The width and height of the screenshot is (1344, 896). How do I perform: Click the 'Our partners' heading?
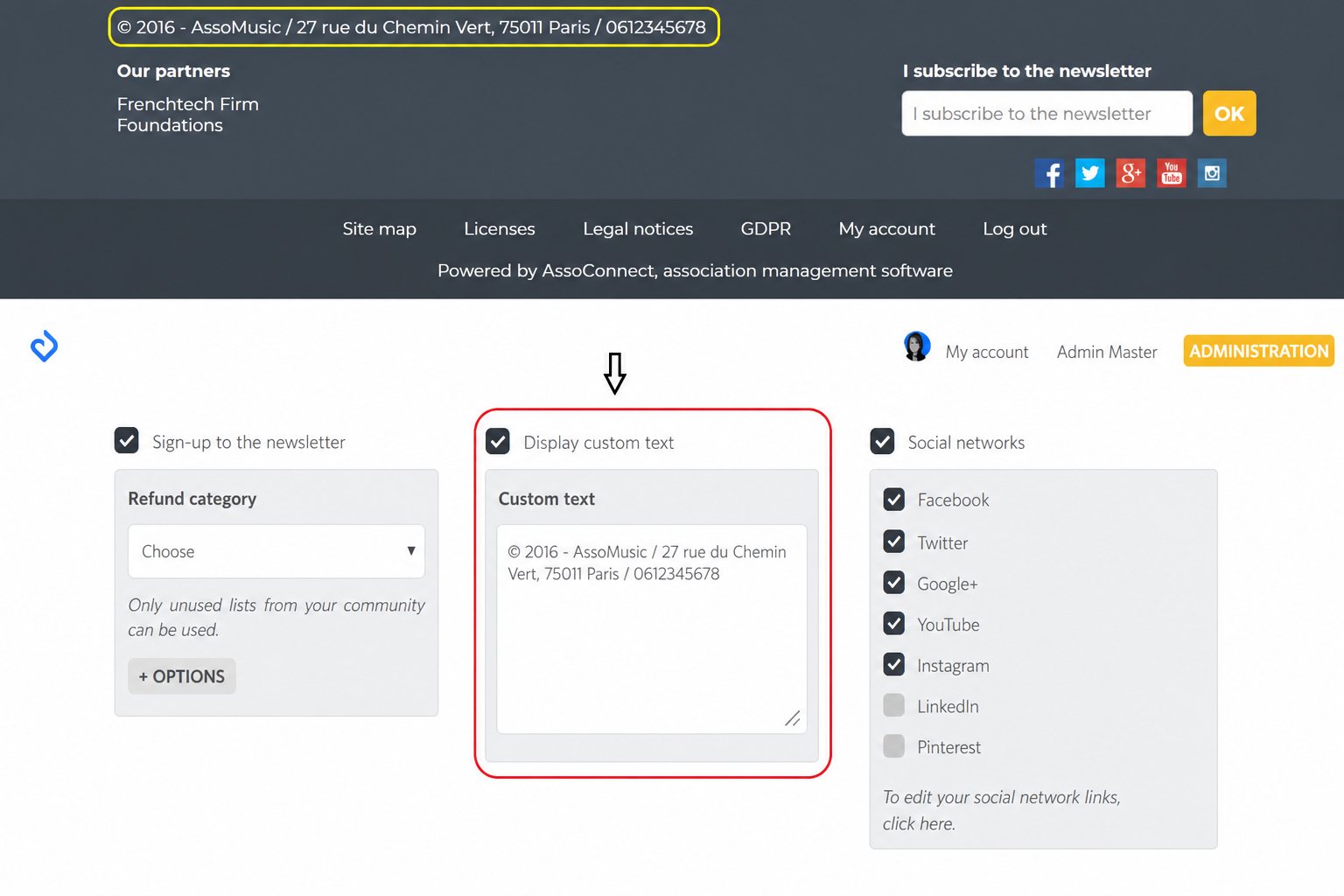173,71
